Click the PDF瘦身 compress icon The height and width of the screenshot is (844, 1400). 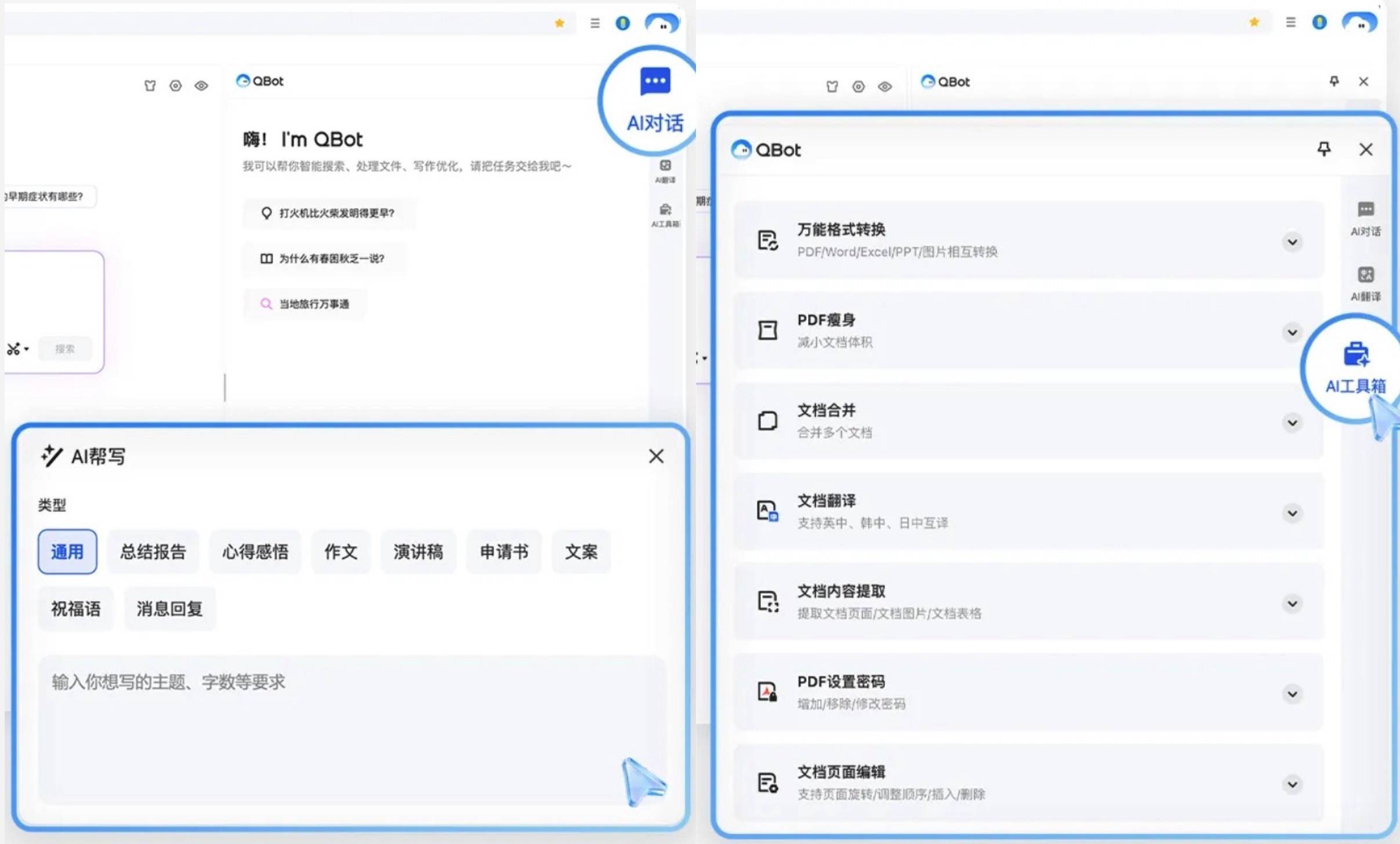[768, 330]
